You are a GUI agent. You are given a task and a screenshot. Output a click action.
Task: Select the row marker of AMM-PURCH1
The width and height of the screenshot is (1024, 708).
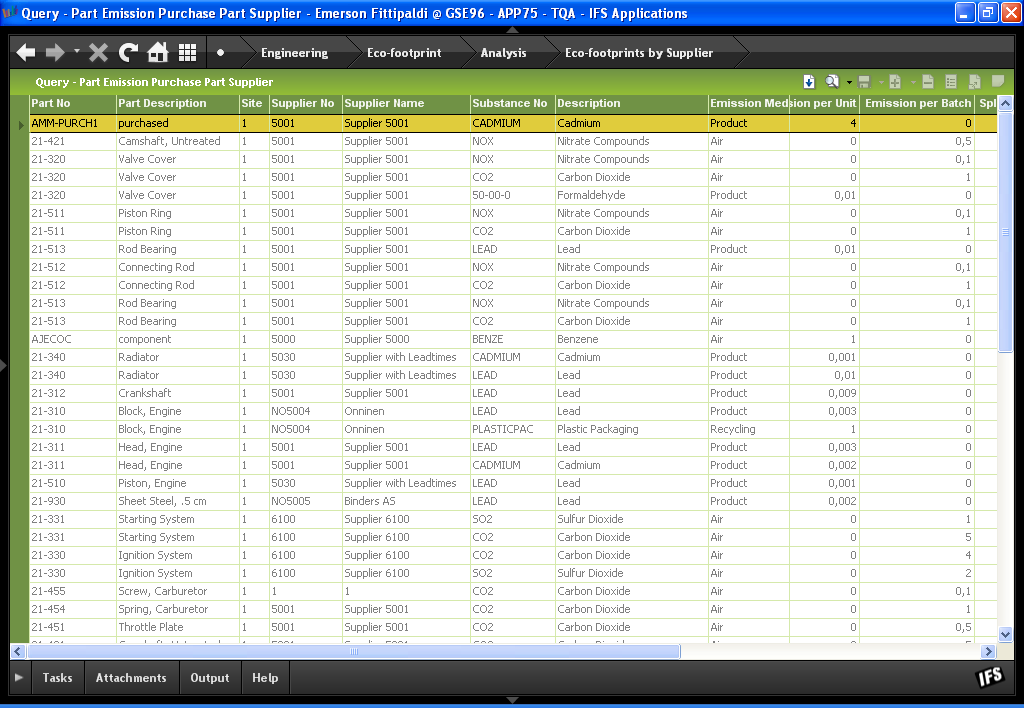[x=20, y=123]
